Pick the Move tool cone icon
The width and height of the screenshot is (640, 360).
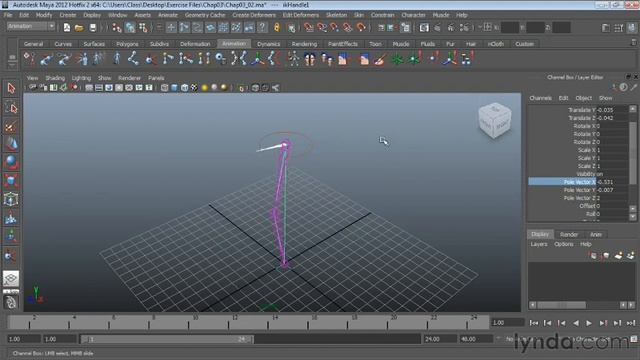[11, 144]
